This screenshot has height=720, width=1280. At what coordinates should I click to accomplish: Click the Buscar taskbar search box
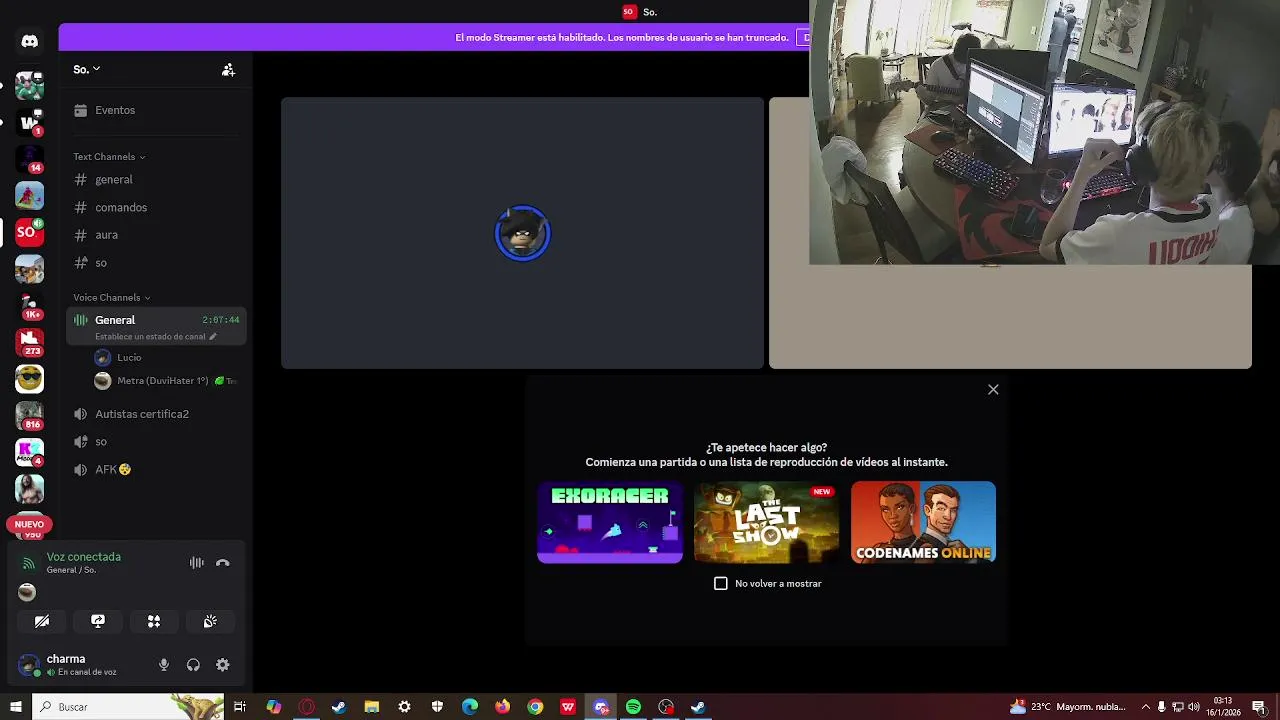(x=128, y=707)
